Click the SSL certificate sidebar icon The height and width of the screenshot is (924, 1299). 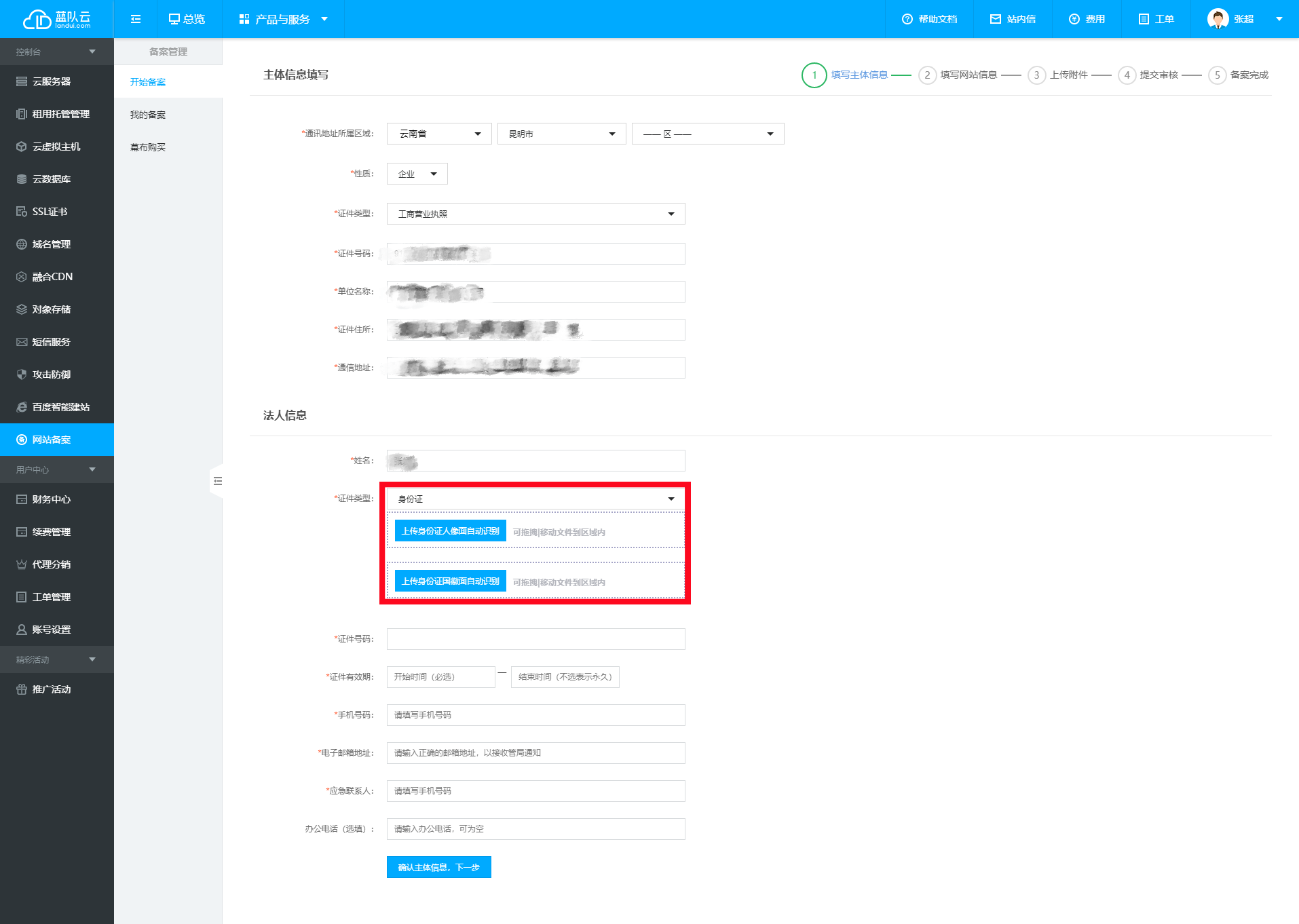(22, 212)
